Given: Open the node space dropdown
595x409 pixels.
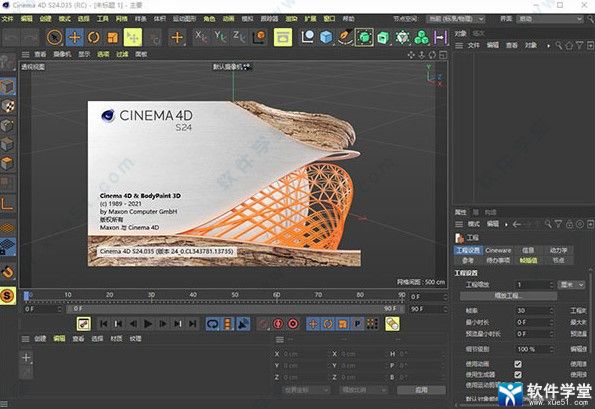Looking at the screenshot, I should [455, 19].
